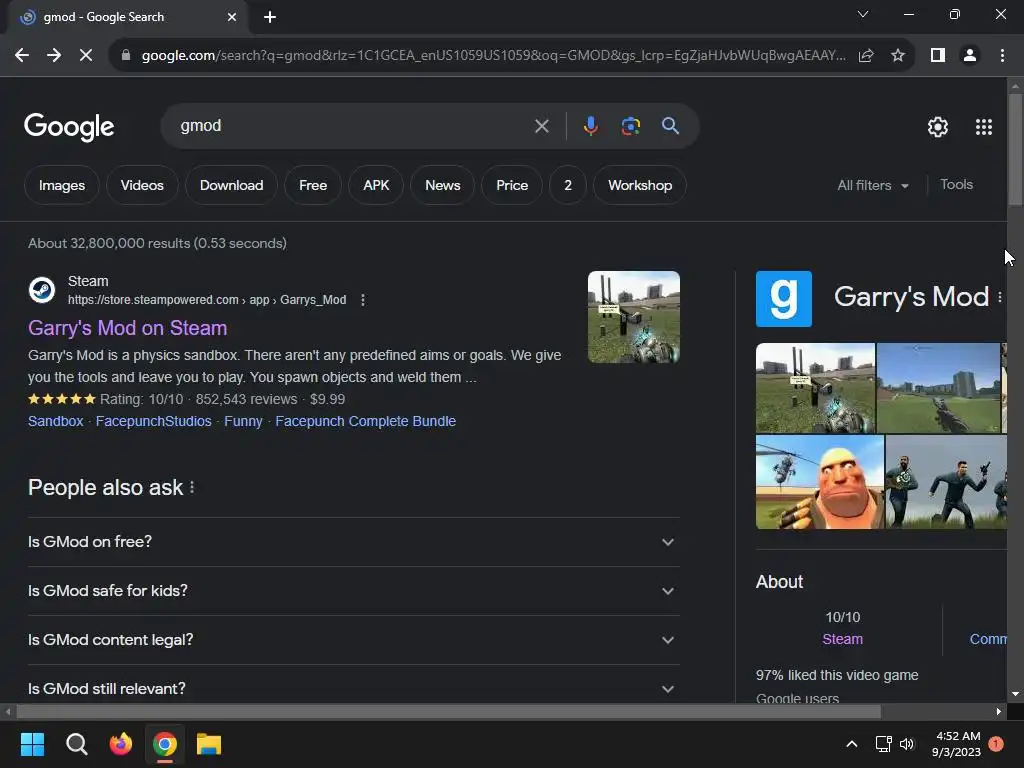Click the address bar URL
The image size is (1024, 768).
point(493,56)
